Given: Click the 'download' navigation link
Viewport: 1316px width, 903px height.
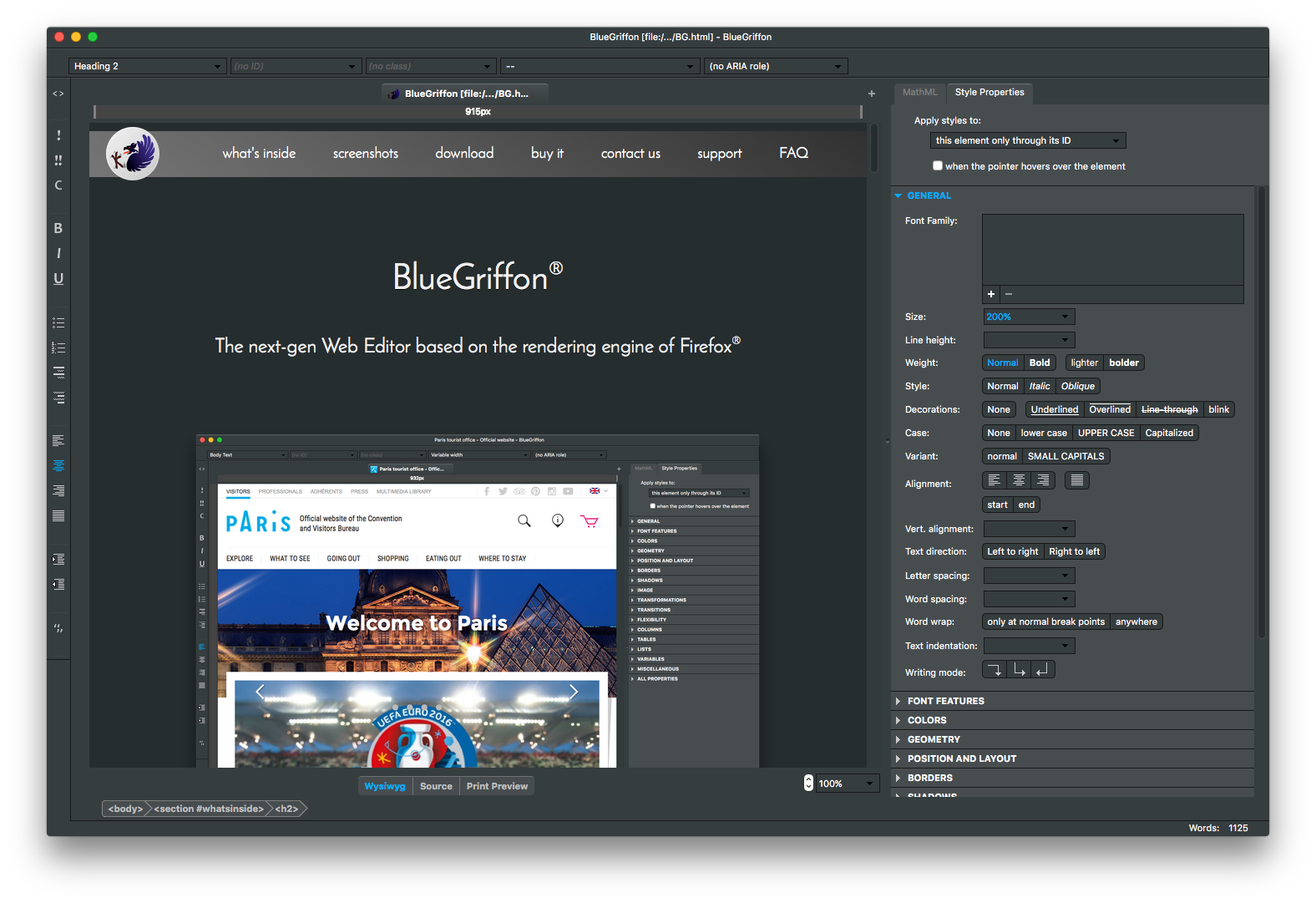Looking at the screenshot, I should click(x=464, y=153).
